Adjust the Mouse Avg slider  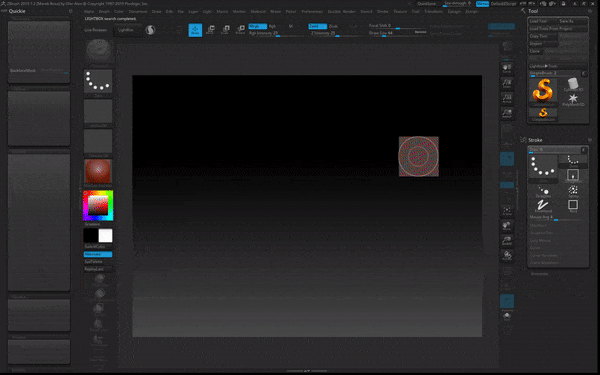557,218
